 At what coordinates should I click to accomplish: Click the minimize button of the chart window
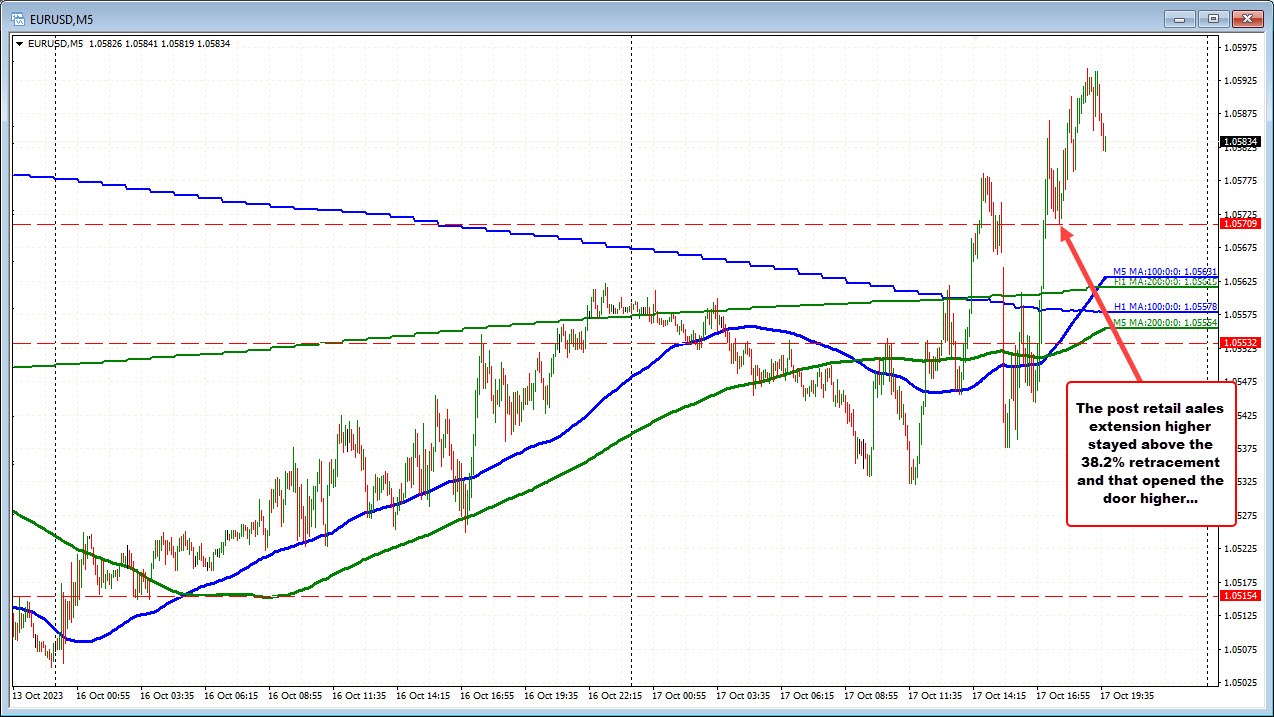pos(1178,18)
